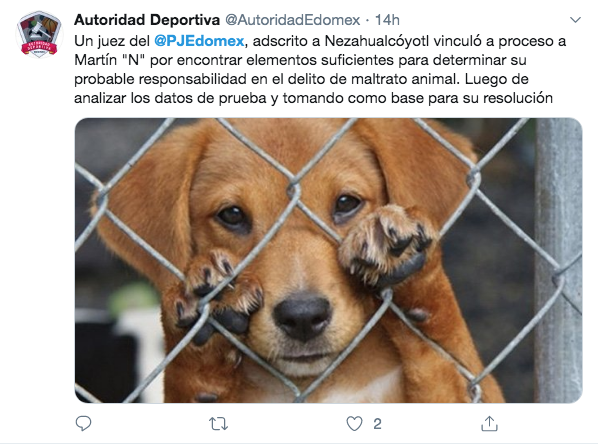Viewport: 598px width, 445px height.
Task: Open the Autoridad Deportiva display name
Action: tap(147, 20)
